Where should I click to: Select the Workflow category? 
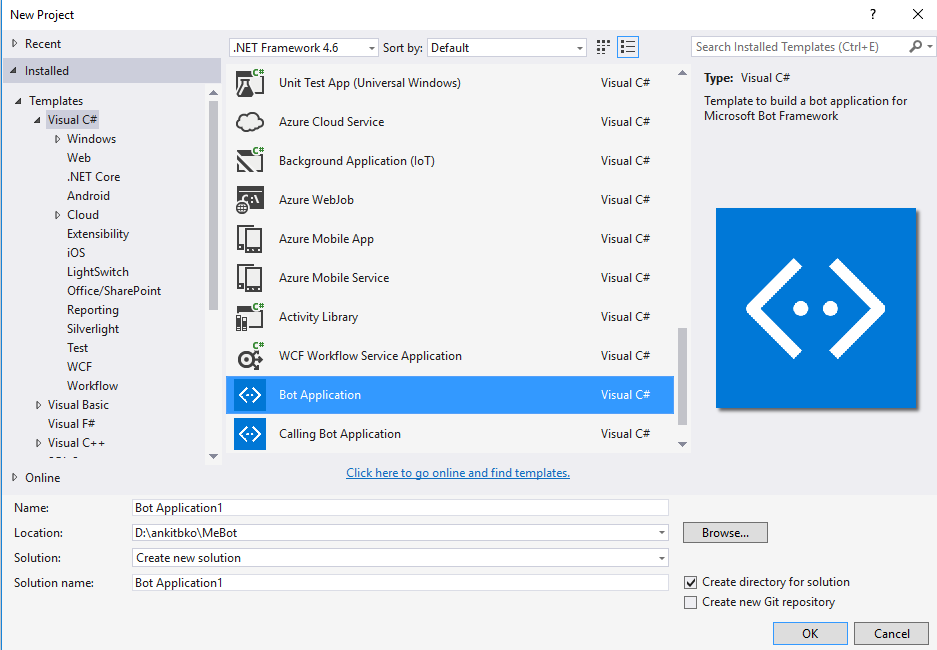[x=92, y=386]
